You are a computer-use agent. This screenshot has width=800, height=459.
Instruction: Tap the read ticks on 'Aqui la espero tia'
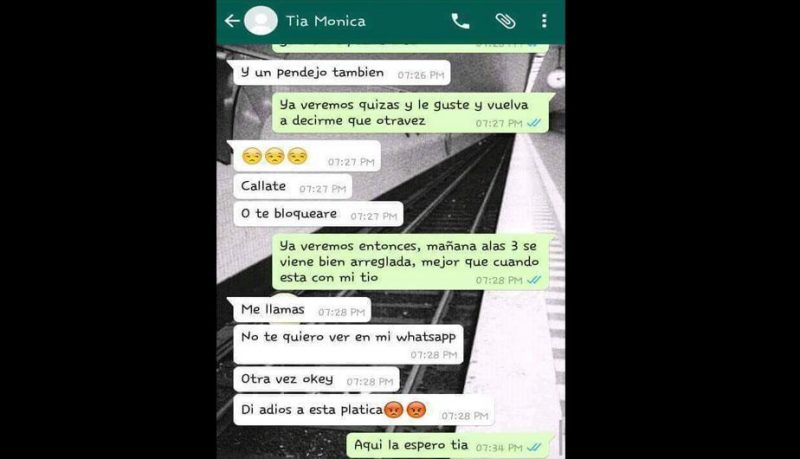coord(534,447)
